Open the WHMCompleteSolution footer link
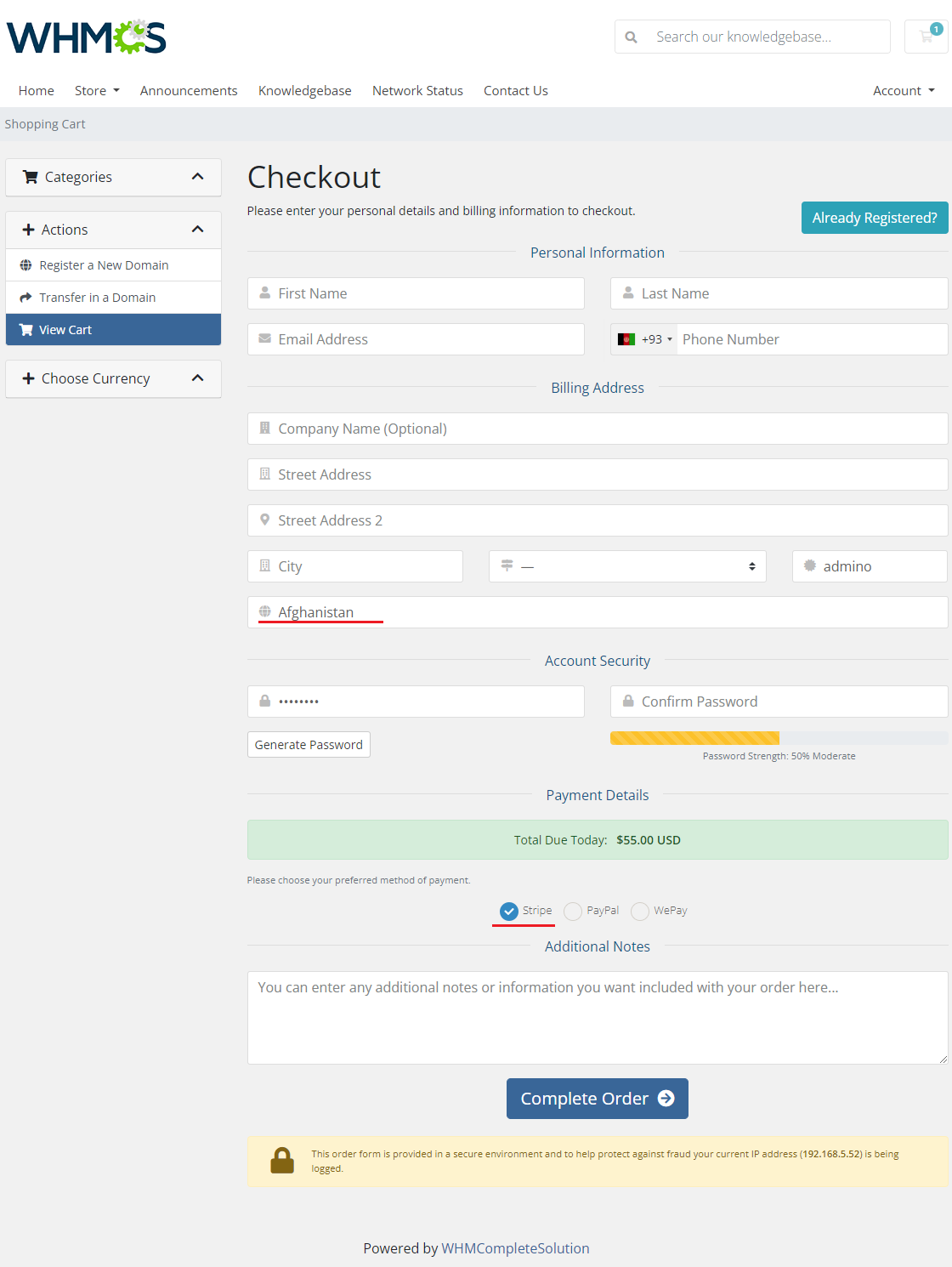The height and width of the screenshot is (1267, 952). point(515,1248)
